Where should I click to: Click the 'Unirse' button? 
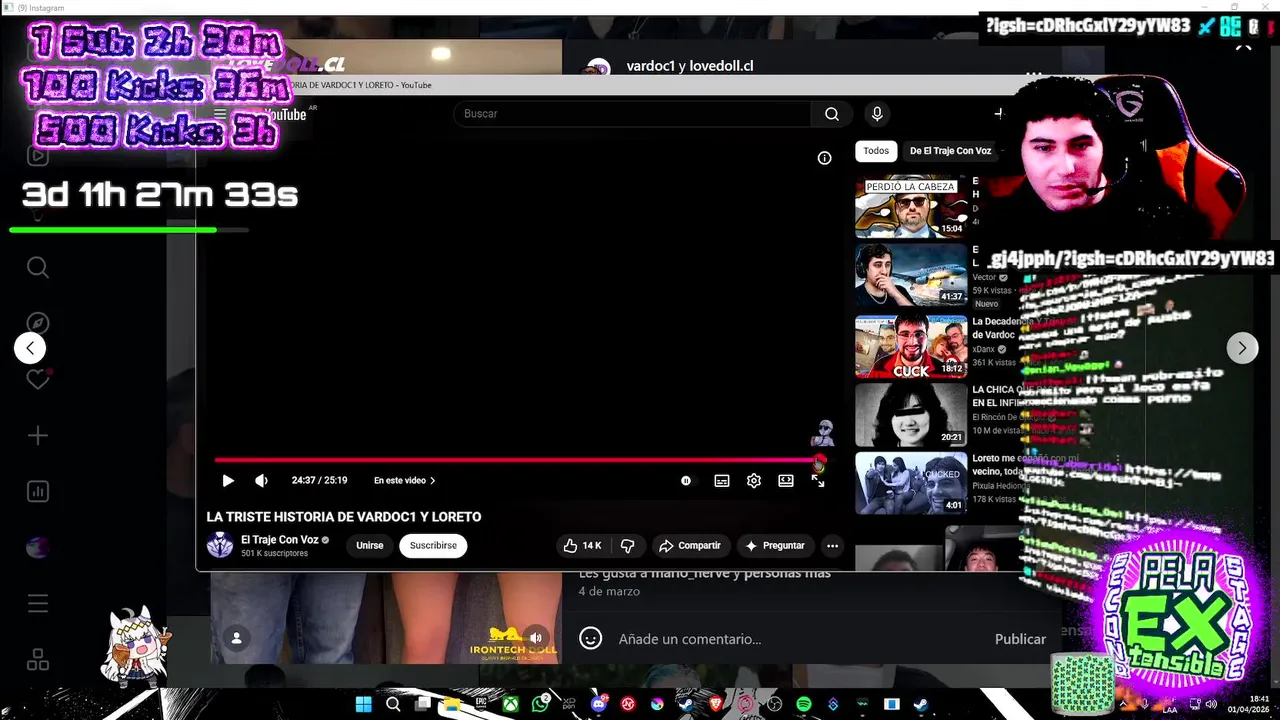pos(370,546)
